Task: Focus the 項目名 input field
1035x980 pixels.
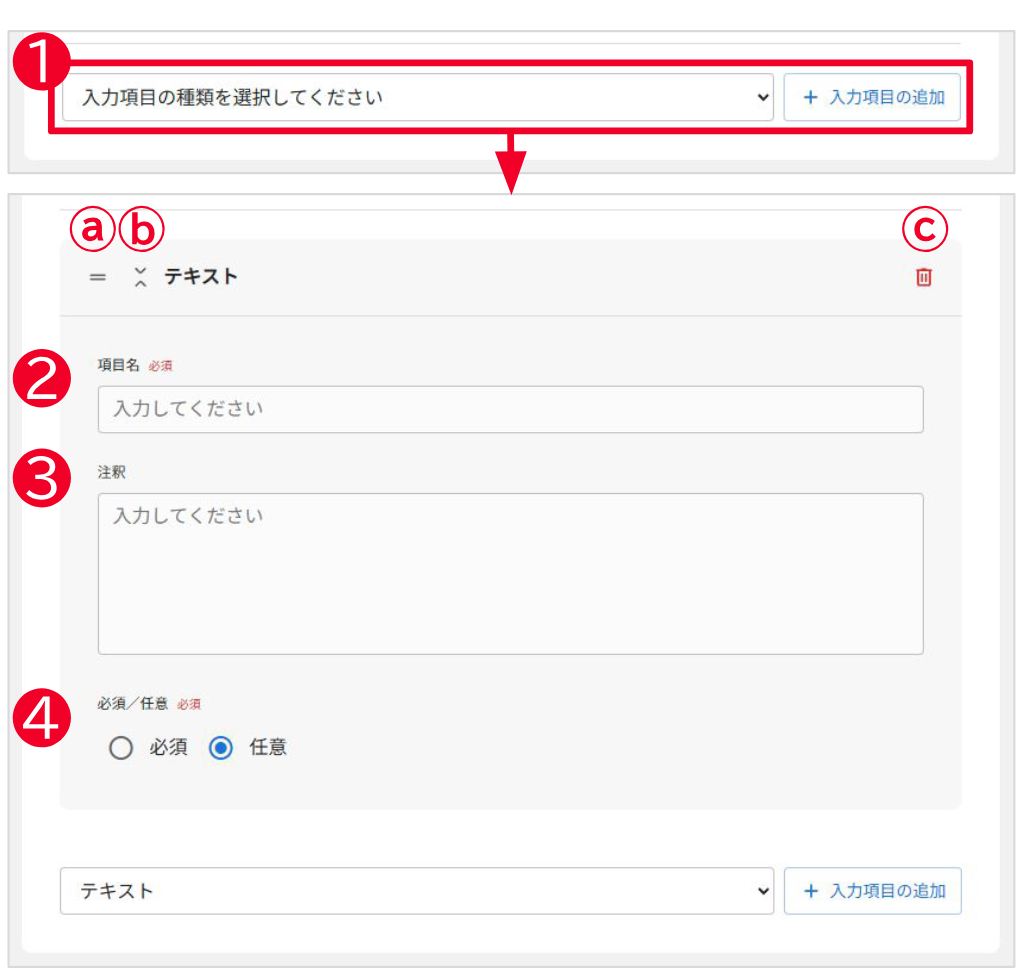Action: [510, 410]
